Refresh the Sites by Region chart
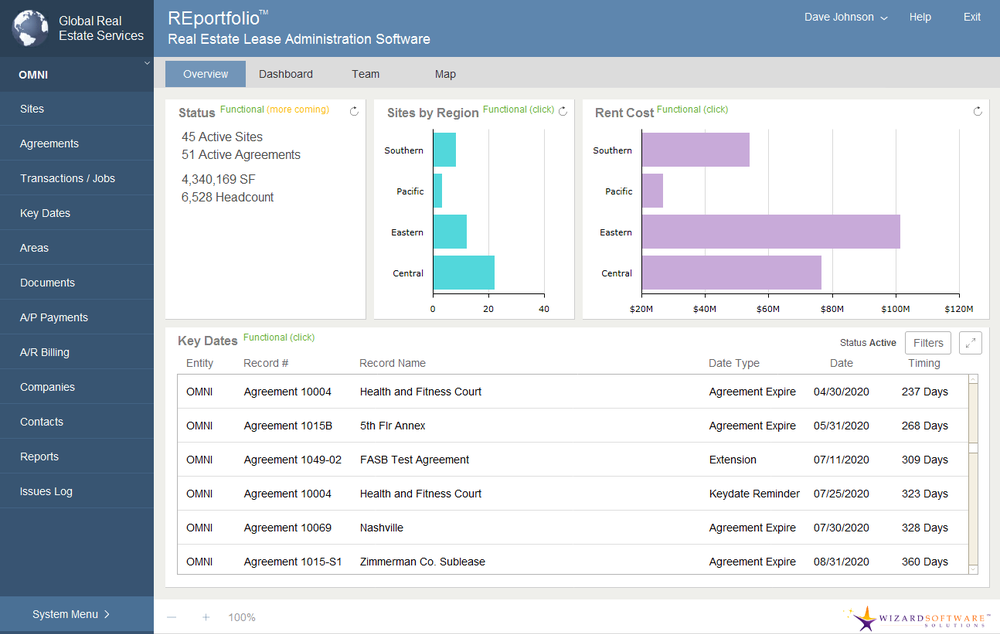The width and height of the screenshot is (1000, 634). coord(562,110)
